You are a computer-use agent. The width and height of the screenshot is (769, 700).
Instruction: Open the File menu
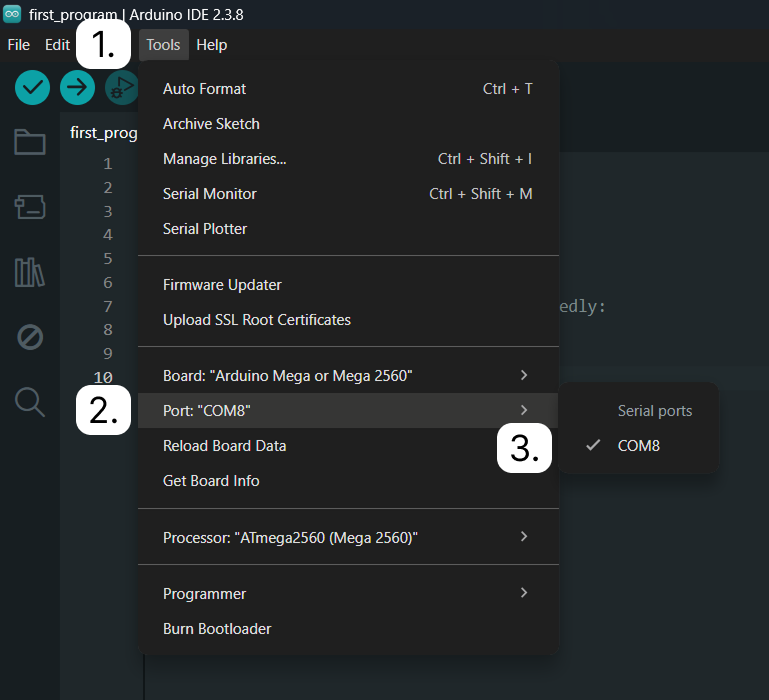point(19,45)
